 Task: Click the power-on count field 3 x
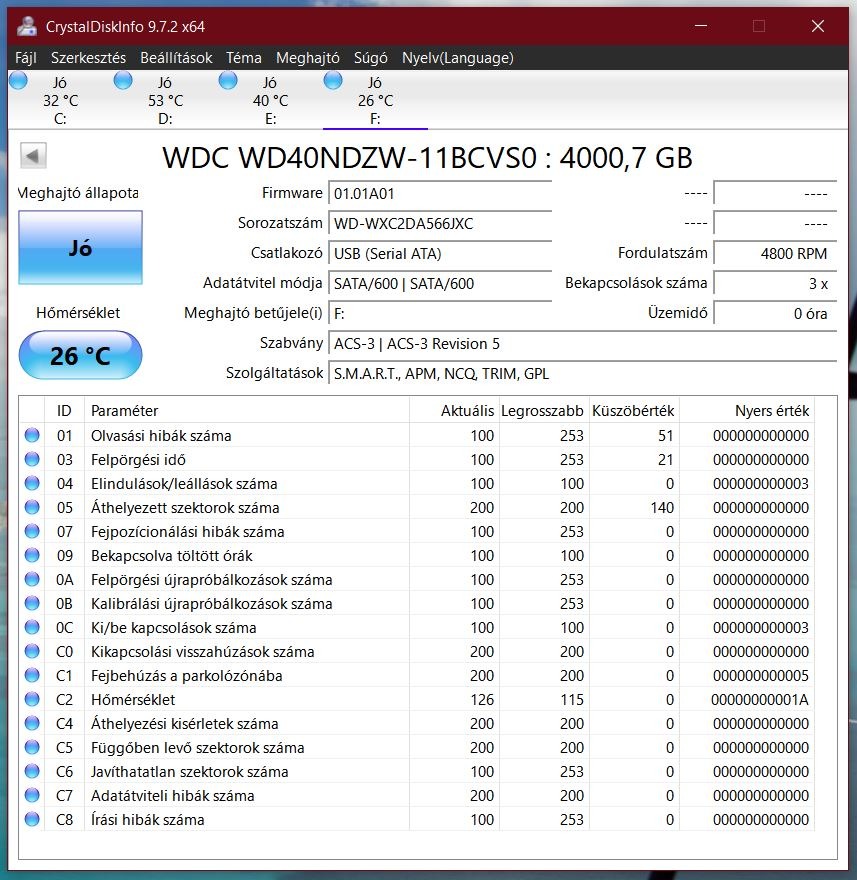(775, 283)
